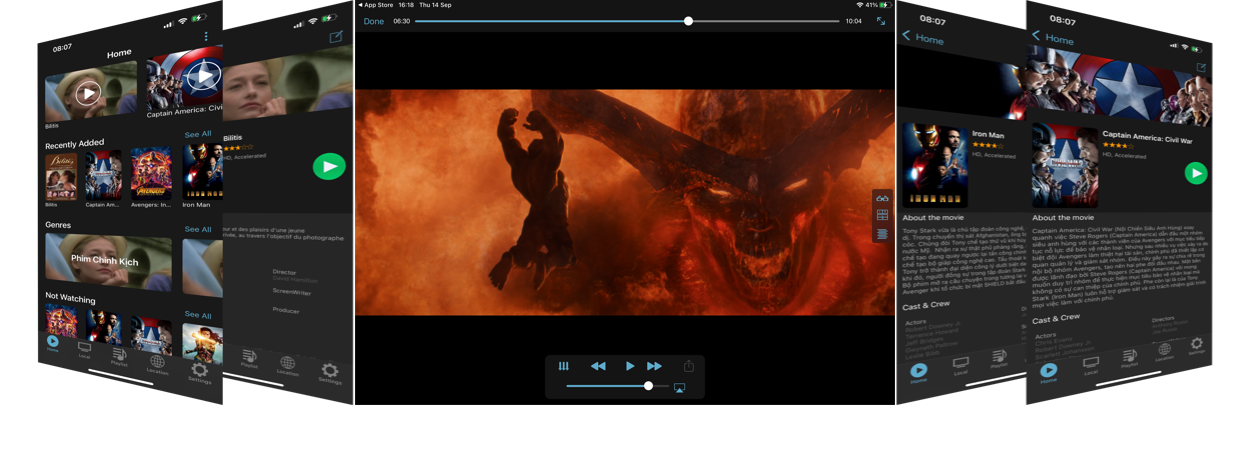Open the audio equalizer bars icon
1250x450 pixels.
(564, 366)
